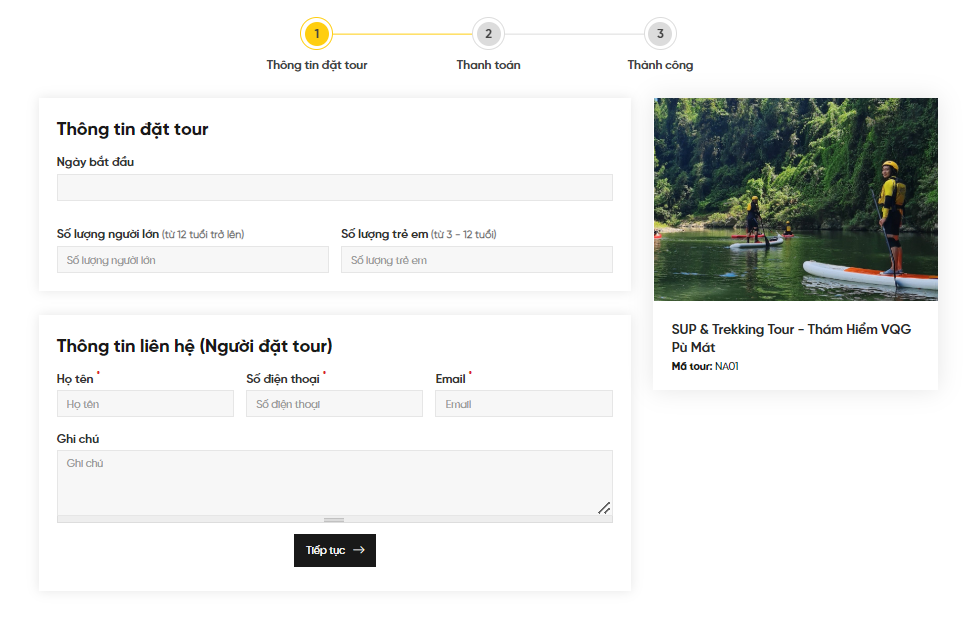Focus the Số lượng trẻ em field
This screenshot has height=629, width=979.
pos(476,260)
